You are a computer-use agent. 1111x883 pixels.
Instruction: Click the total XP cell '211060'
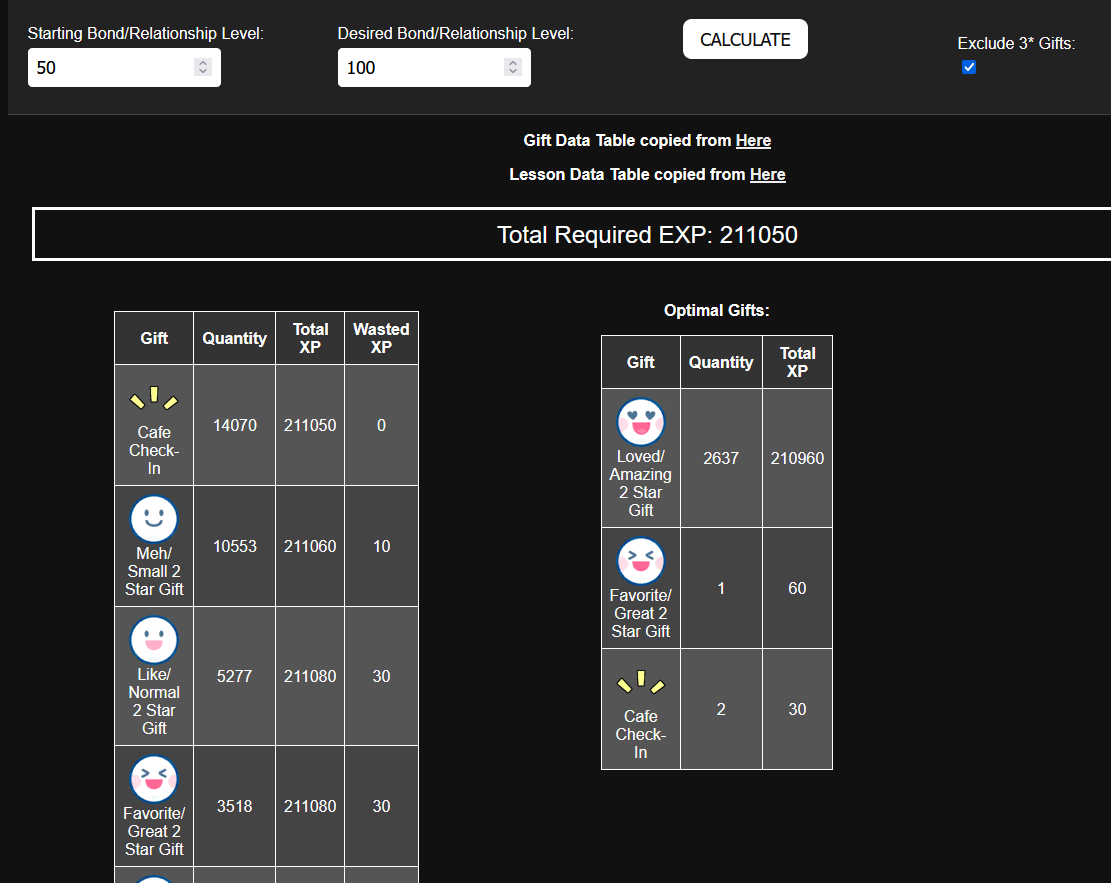point(310,546)
